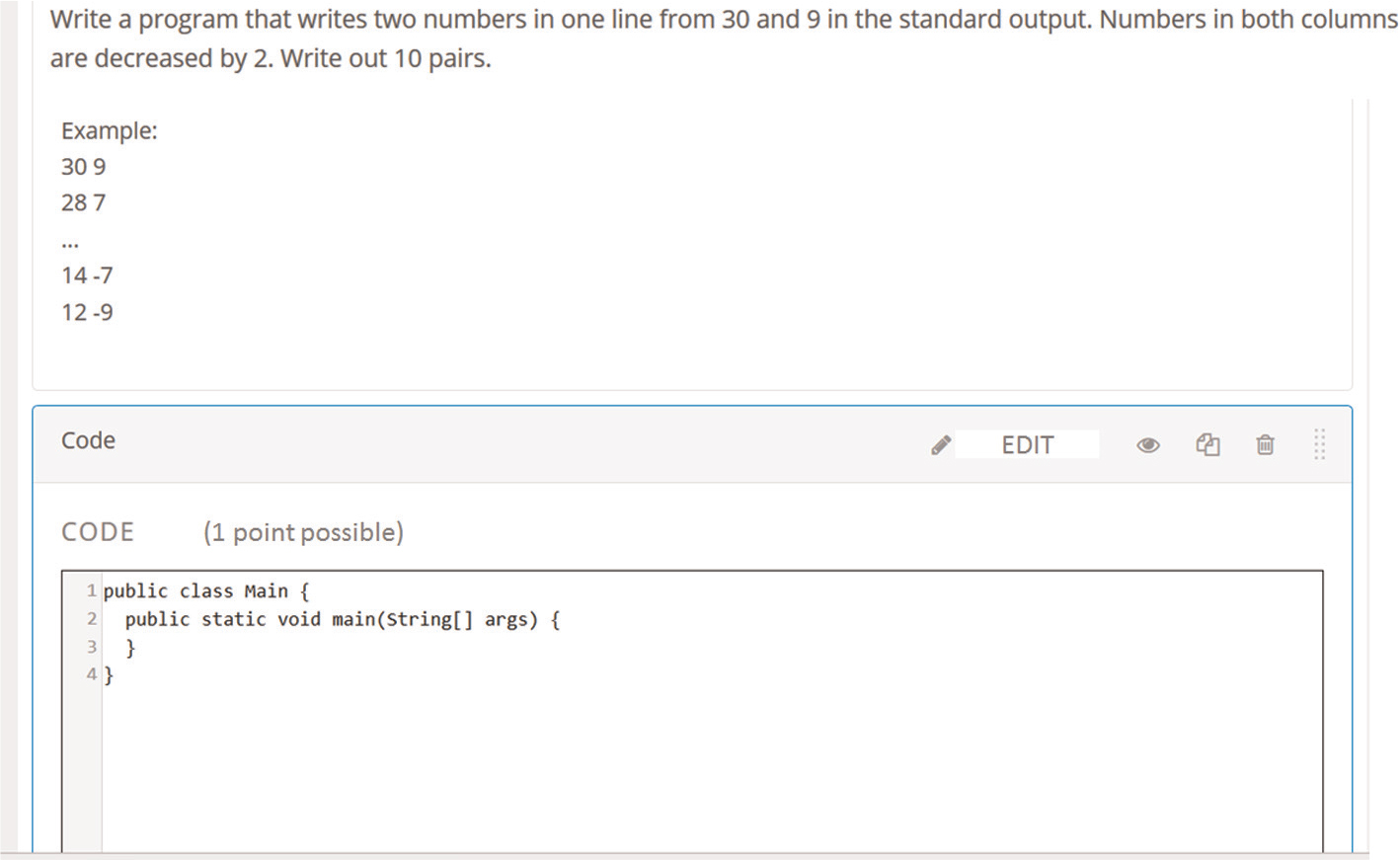The width and height of the screenshot is (1400, 860).
Task: Click the dotted drag handle
Action: click(1319, 444)
